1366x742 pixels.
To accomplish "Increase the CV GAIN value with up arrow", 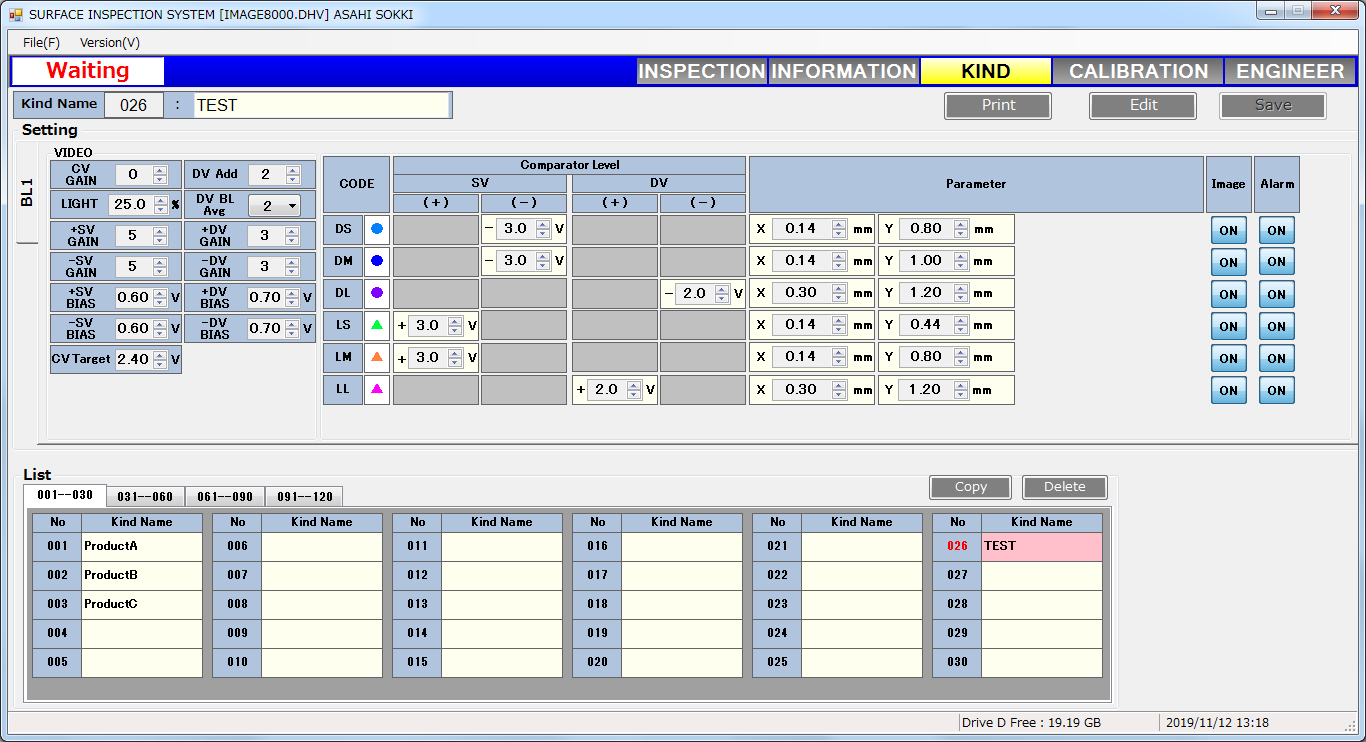I will 160,171.
